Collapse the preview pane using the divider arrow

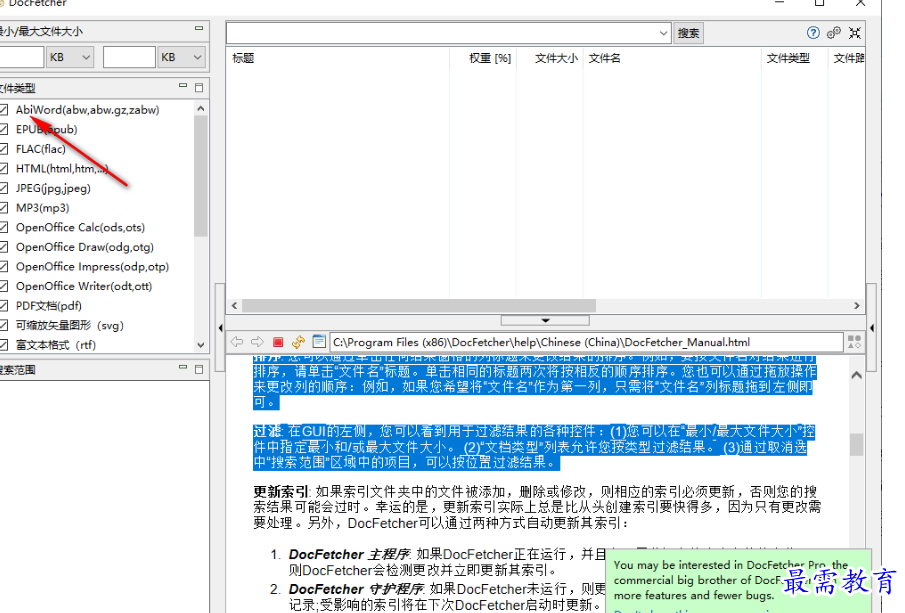coord(545,320)
